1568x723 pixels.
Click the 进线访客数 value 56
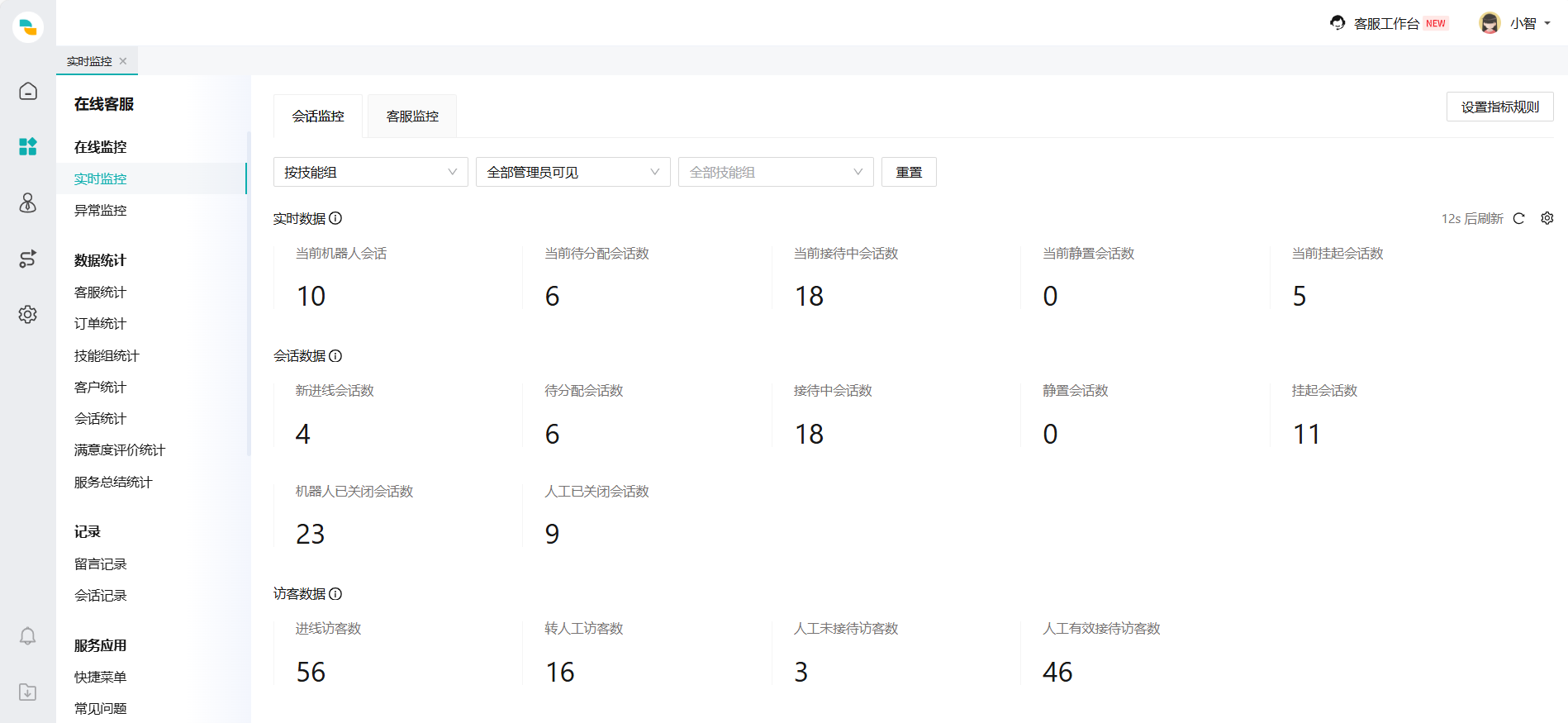[311, 672]
